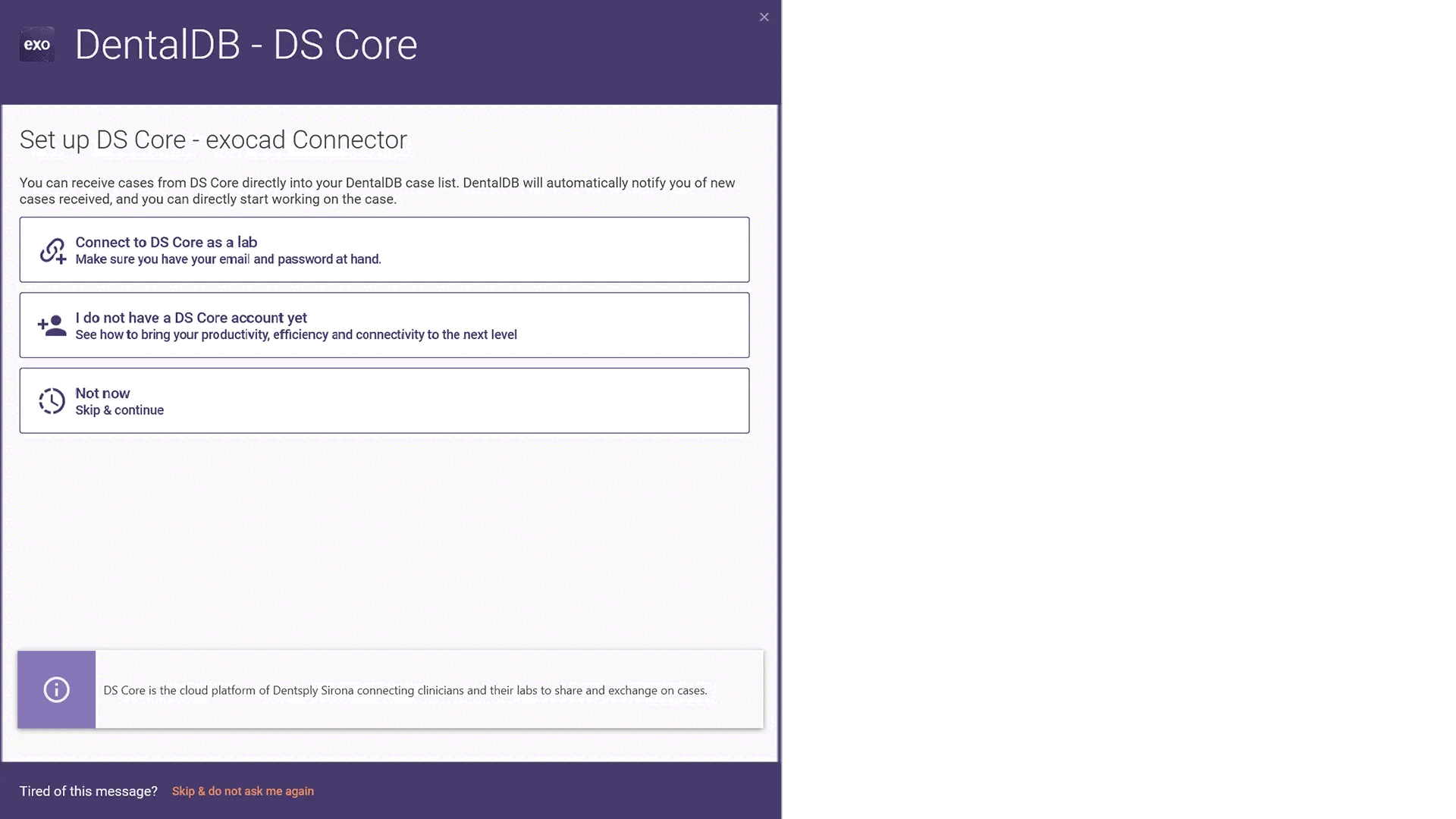Click the circled info icon
This screenshot has width=1456, height=819.
56,689
